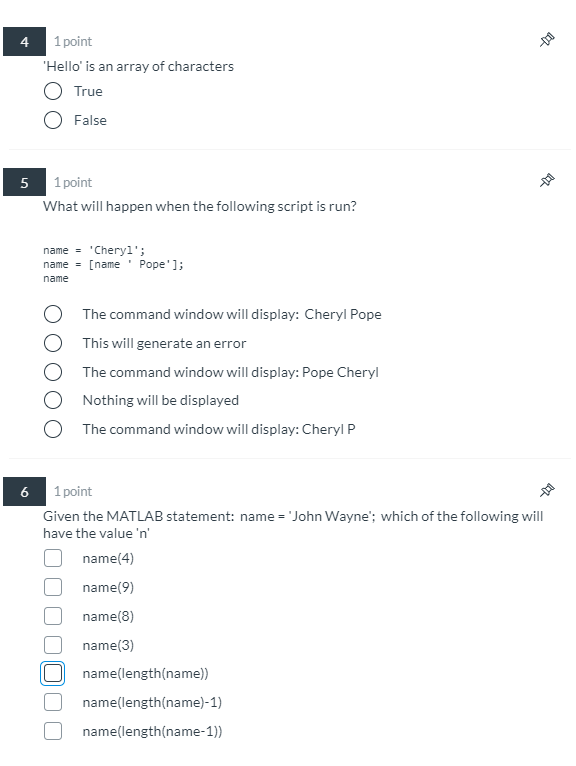Screen dimensions: 576x766
Task: Pin question 5 with the pushpin icon
Action: (x=547, y=180)
